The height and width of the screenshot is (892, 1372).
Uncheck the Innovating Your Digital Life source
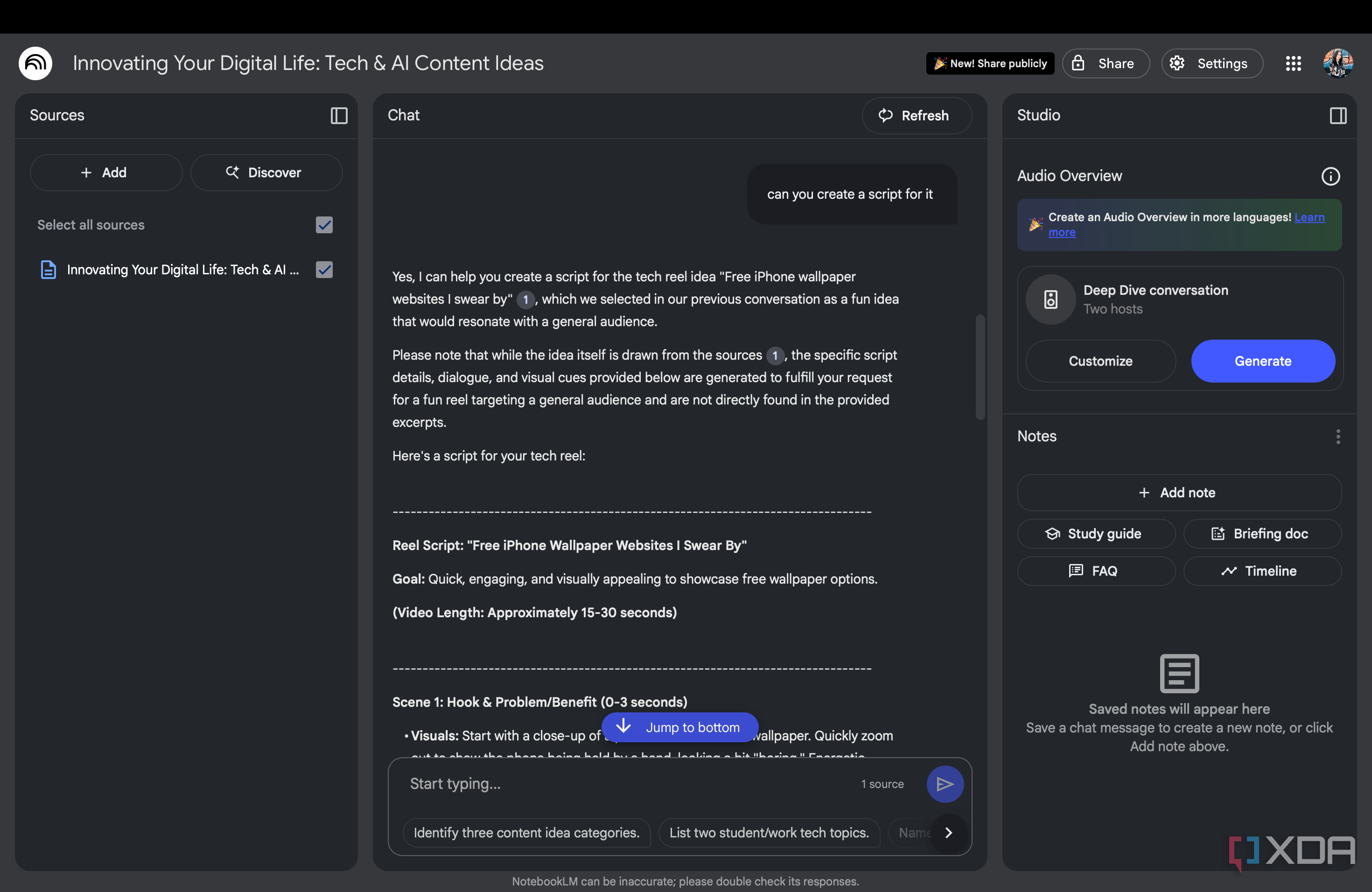click(x=324, y=270)
